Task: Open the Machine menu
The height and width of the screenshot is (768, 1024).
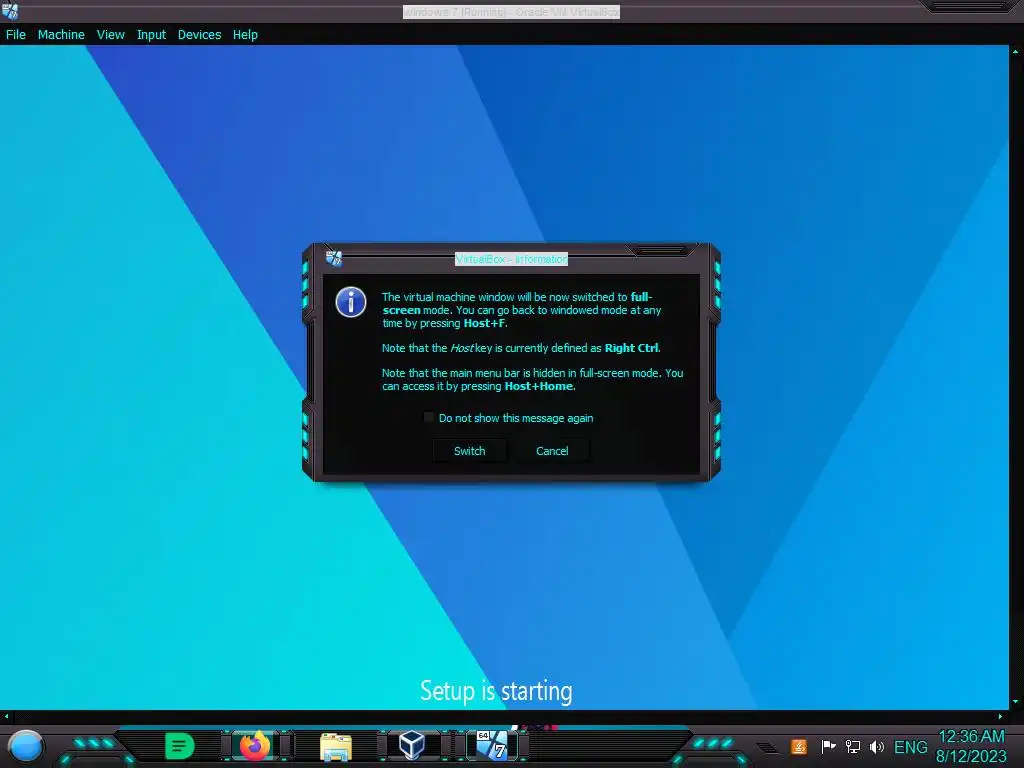Action: pos(61,35)
